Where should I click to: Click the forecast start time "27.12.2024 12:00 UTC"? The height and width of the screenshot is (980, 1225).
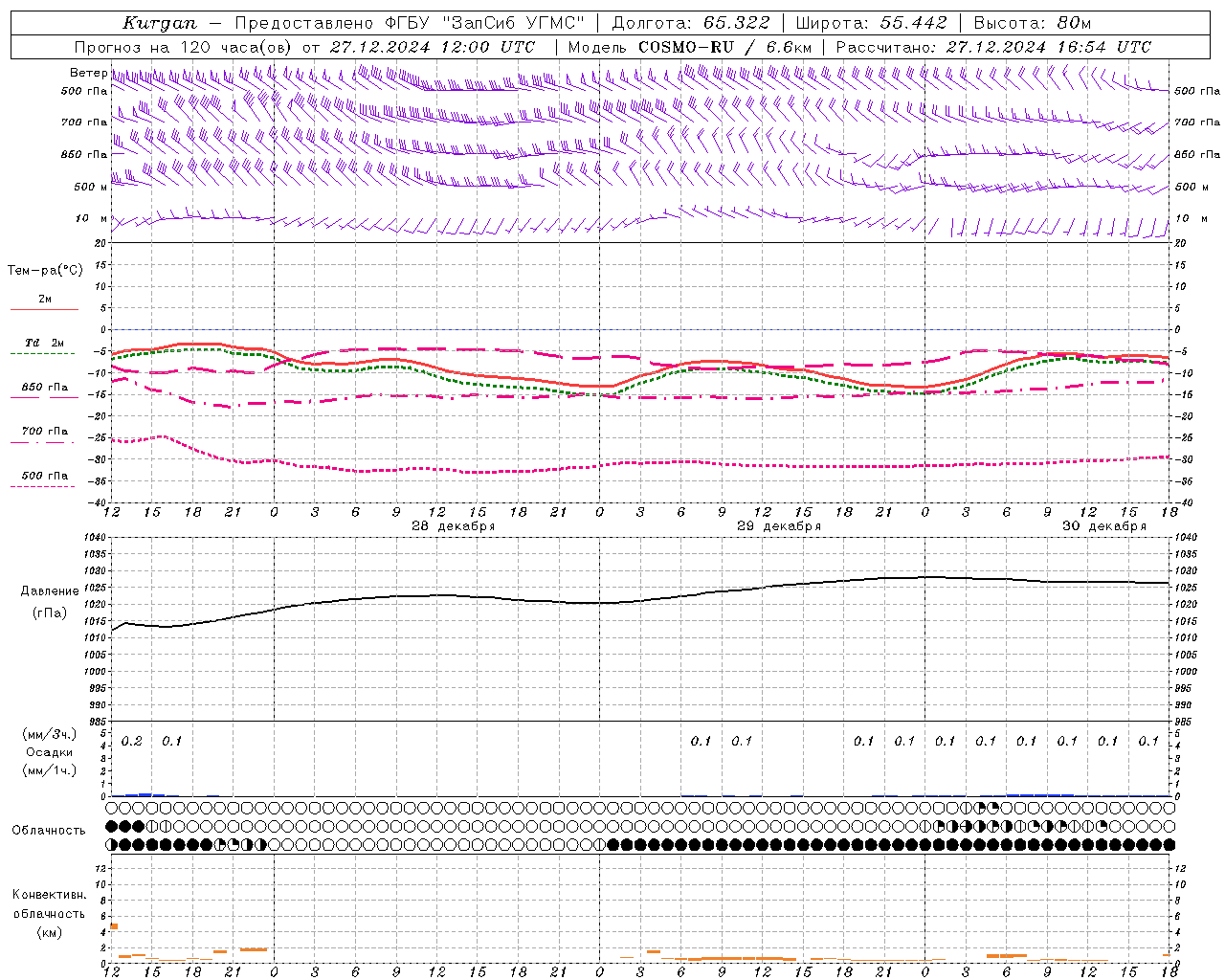(433, 47)
